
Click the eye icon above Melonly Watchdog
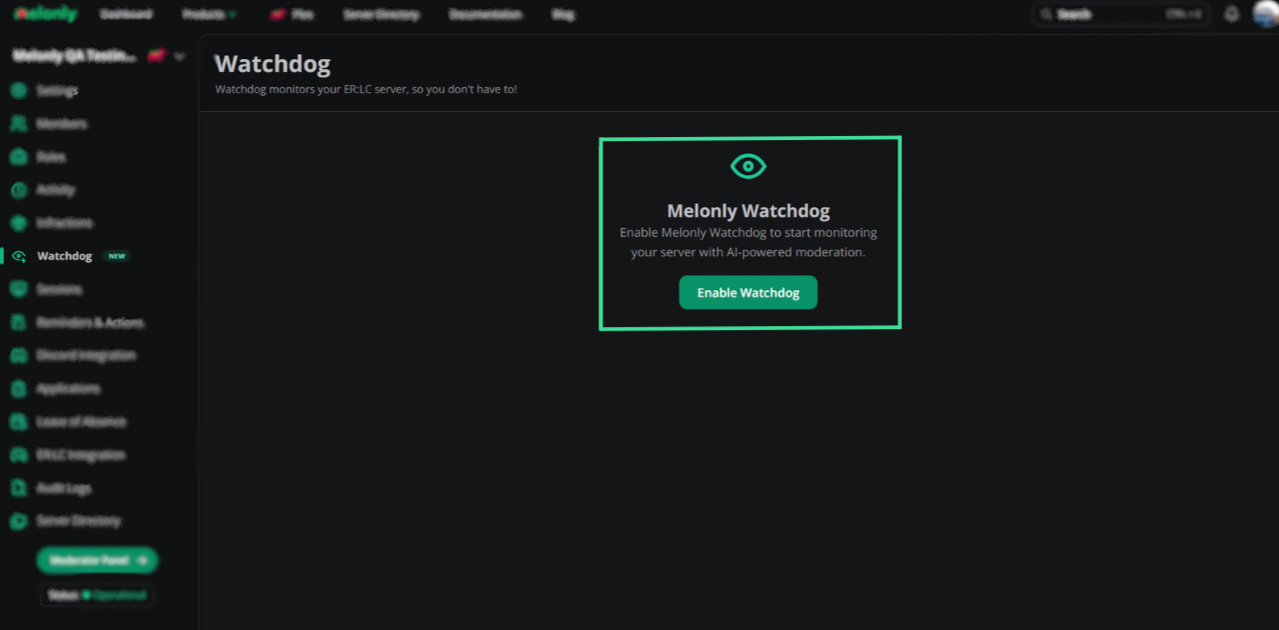click(x=748, y=166)
